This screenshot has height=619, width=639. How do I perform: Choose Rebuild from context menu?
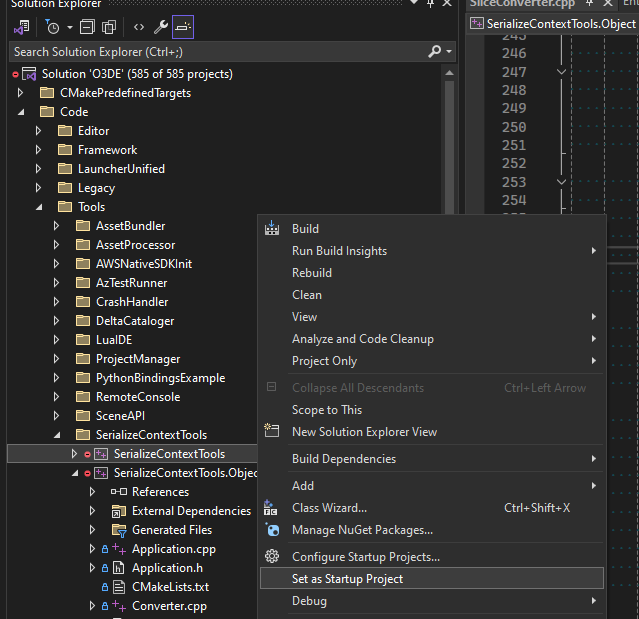[432, 273]
